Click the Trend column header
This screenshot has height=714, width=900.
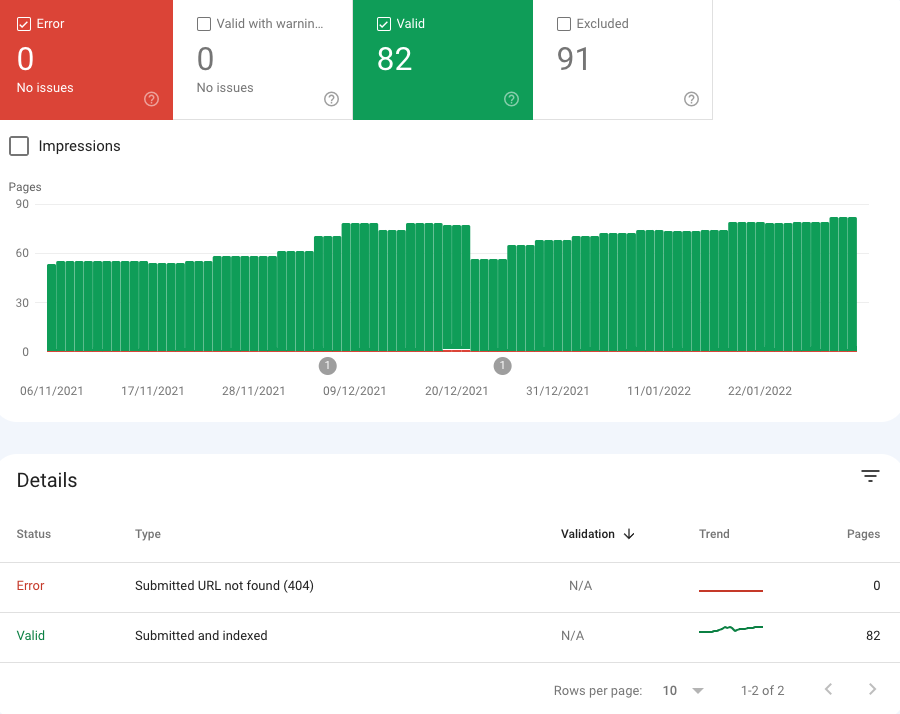714,534
